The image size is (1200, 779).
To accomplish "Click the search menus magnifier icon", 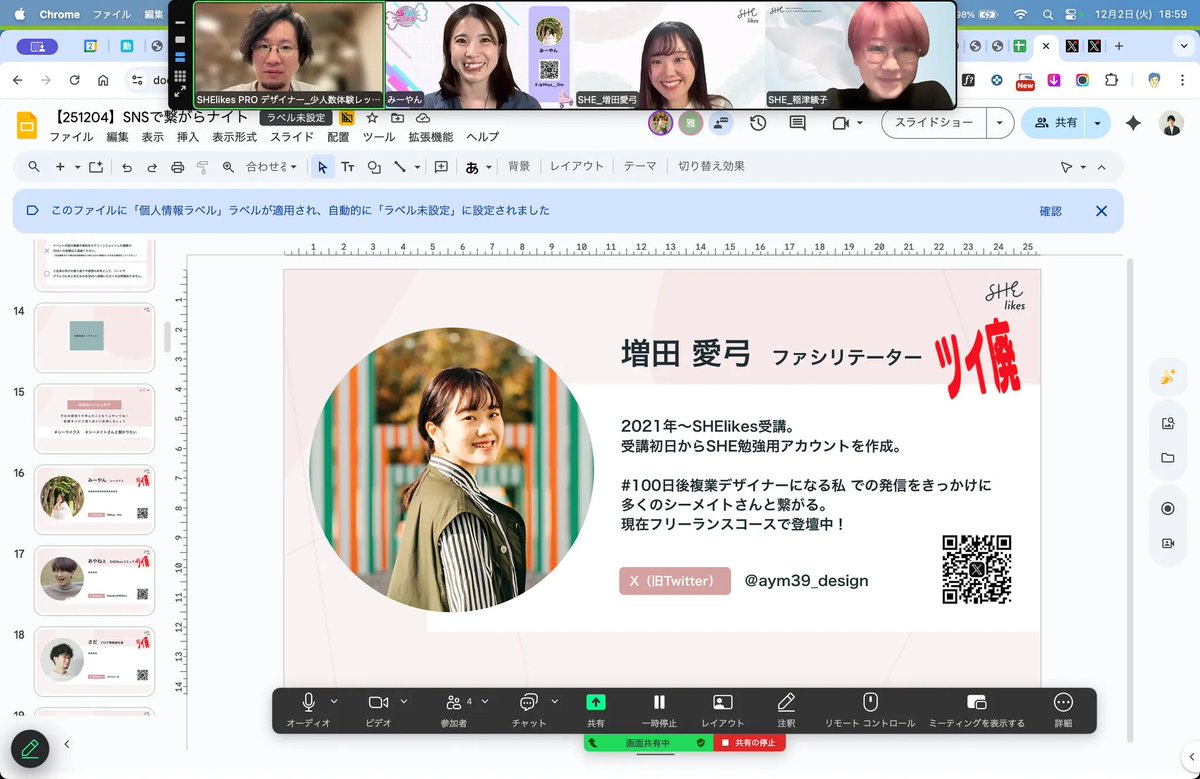I will 34,167.
